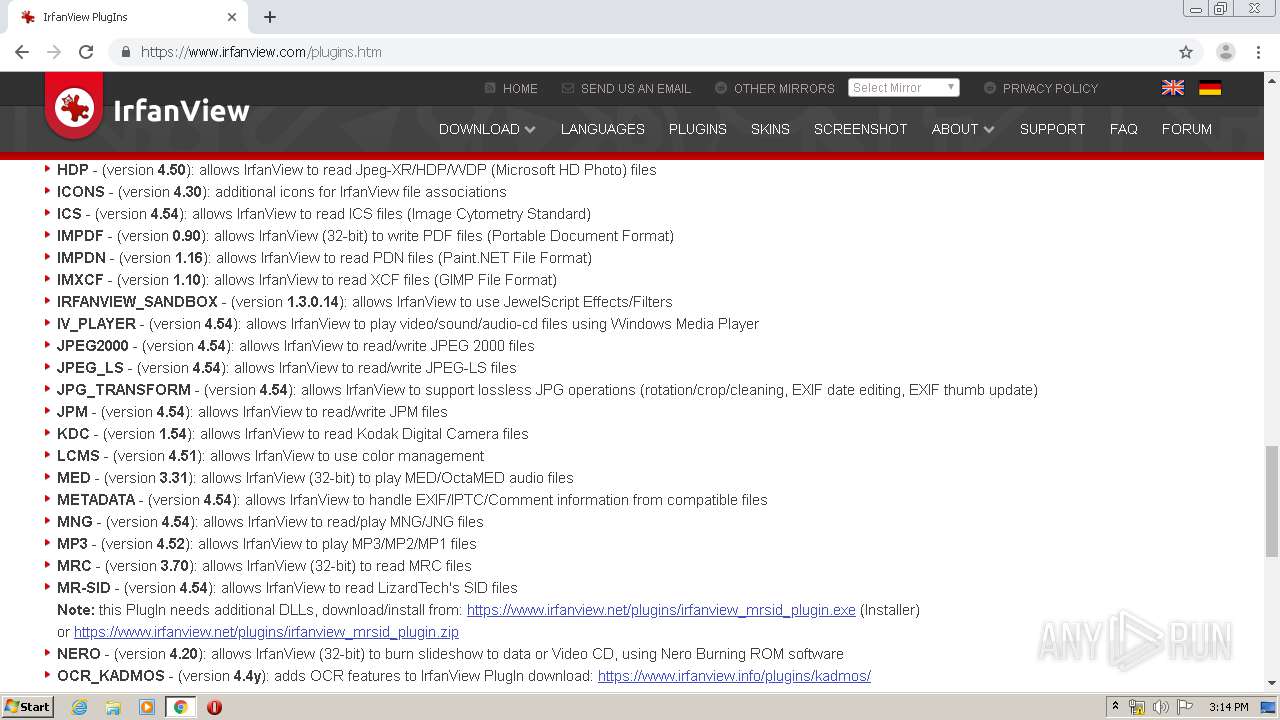Open the Windows Start button

28,707
